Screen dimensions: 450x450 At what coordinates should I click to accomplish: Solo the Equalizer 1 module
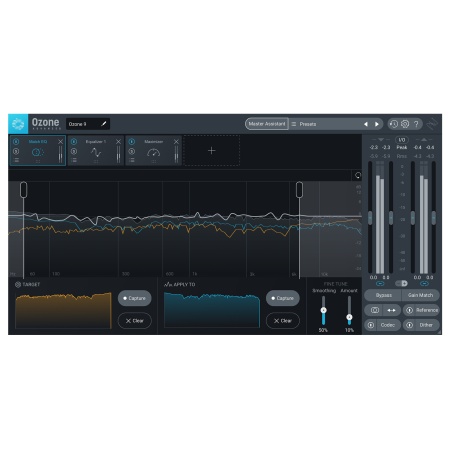[x=74, y=151]
